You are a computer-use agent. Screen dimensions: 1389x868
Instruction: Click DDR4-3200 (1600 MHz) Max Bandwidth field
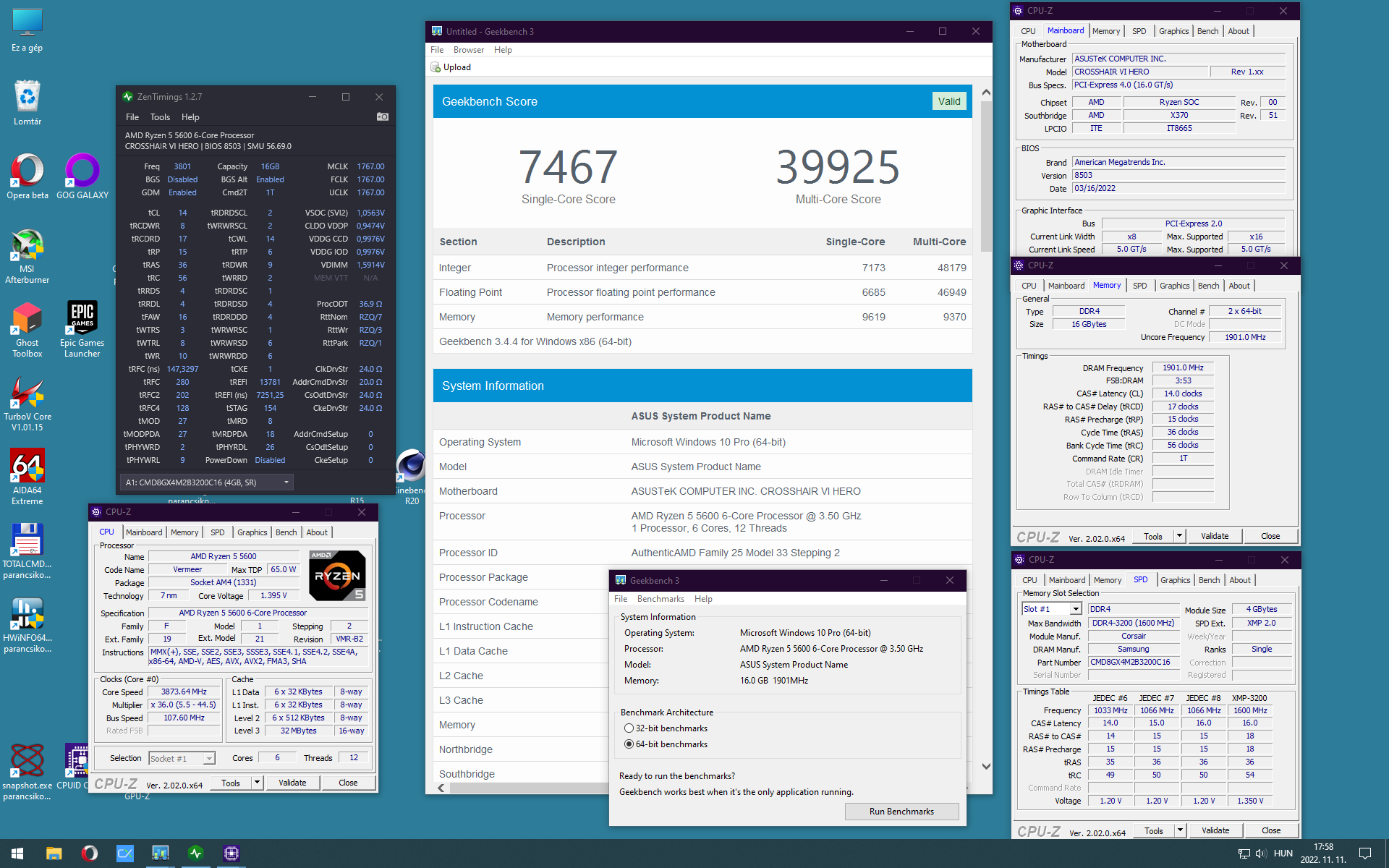pos(1133,623)
